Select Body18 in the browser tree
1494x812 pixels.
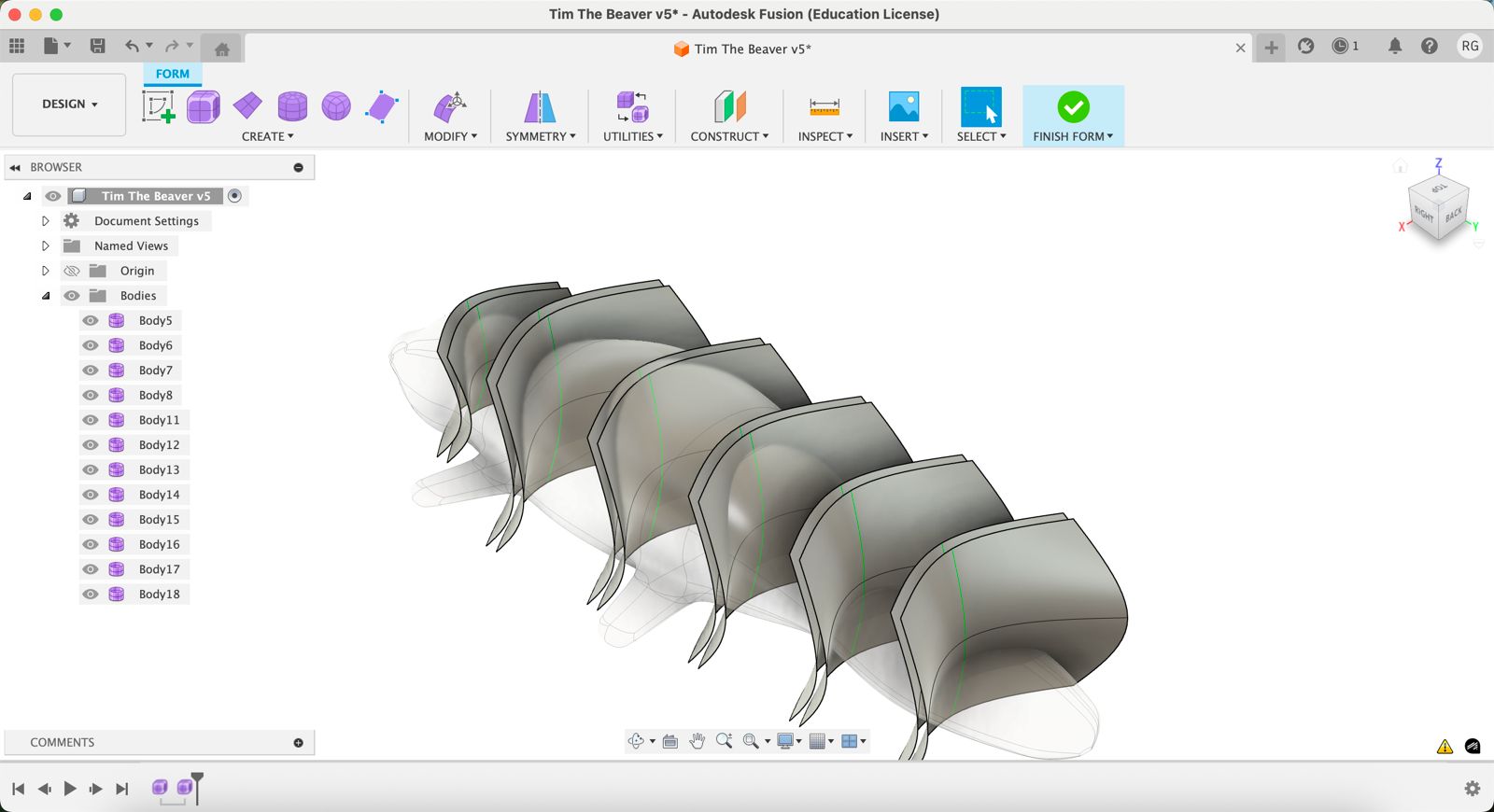tap(159, 594)
